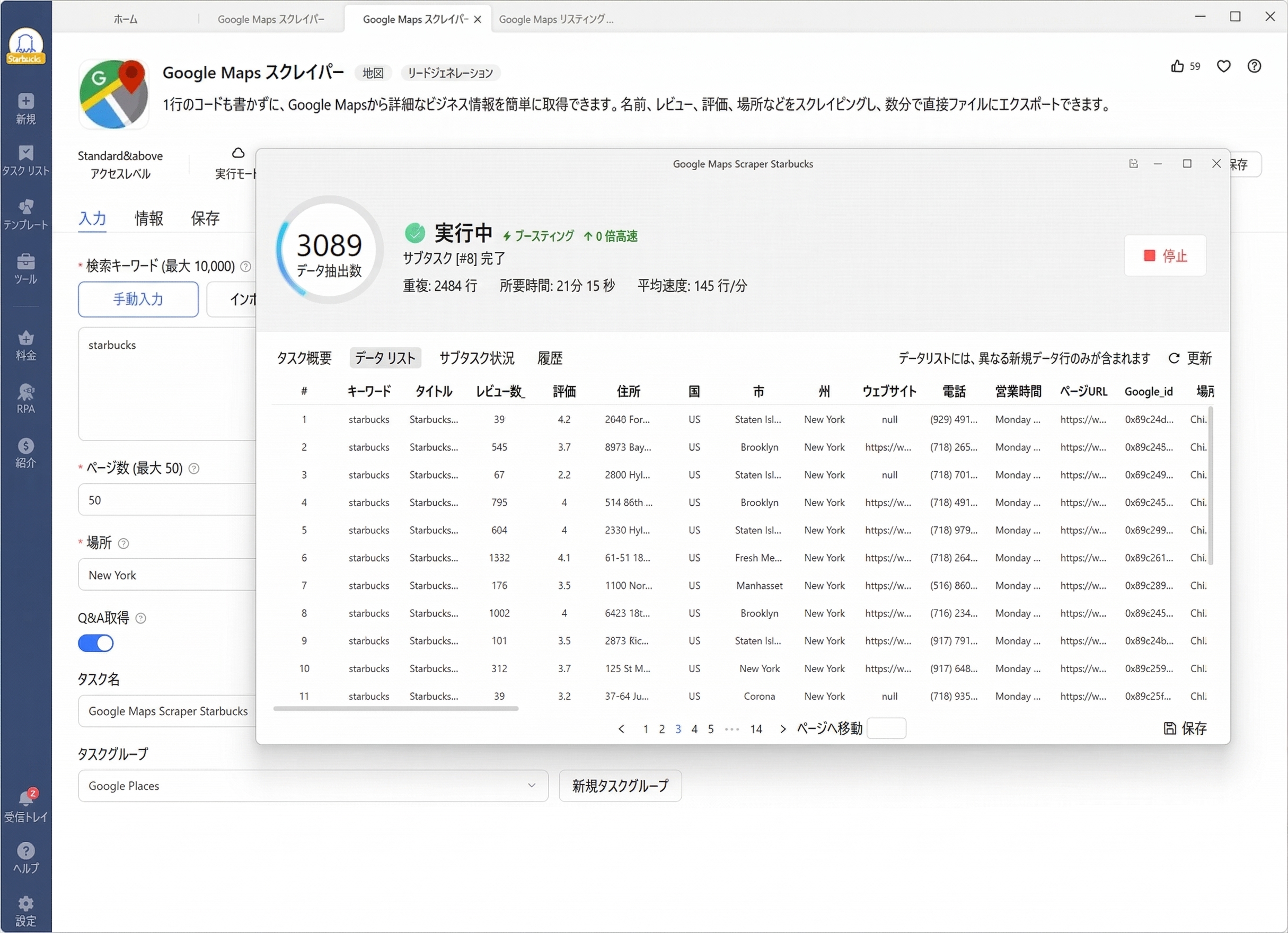Switch to the 情報 tab
This screenshot has height=933, width=1288.
[x=148, y=218]
